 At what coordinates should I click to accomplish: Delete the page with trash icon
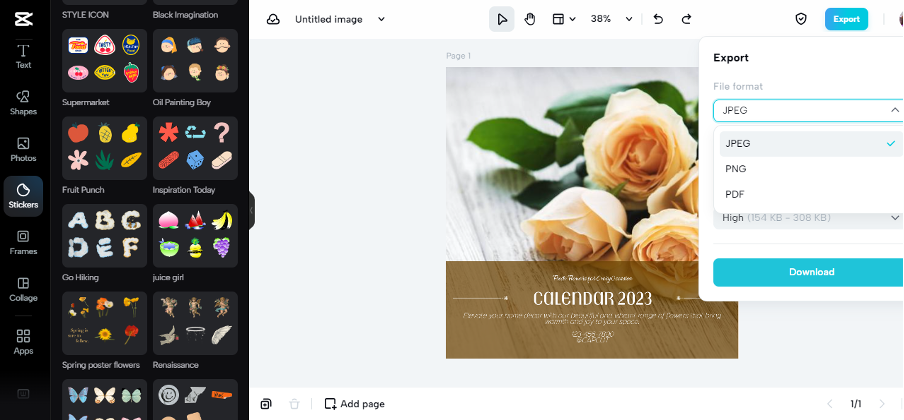(x=294, y=404)
